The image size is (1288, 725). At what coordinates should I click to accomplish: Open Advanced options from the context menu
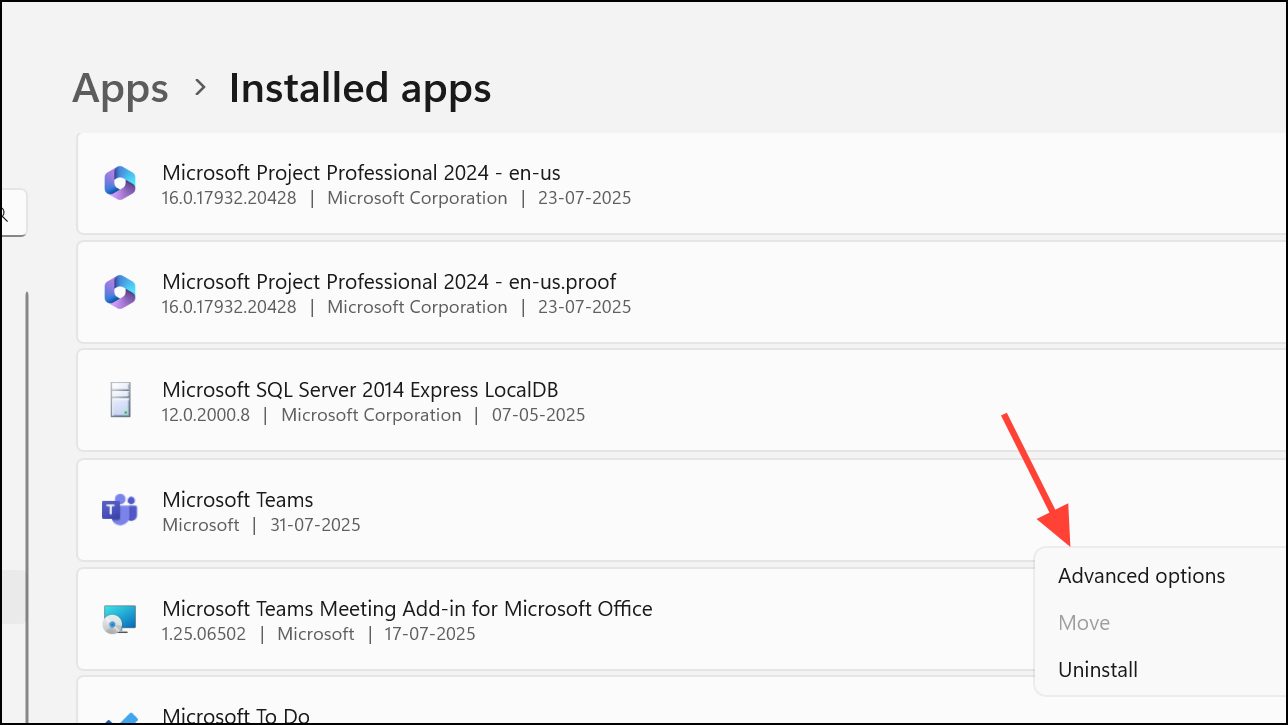tap(1141, 576)
